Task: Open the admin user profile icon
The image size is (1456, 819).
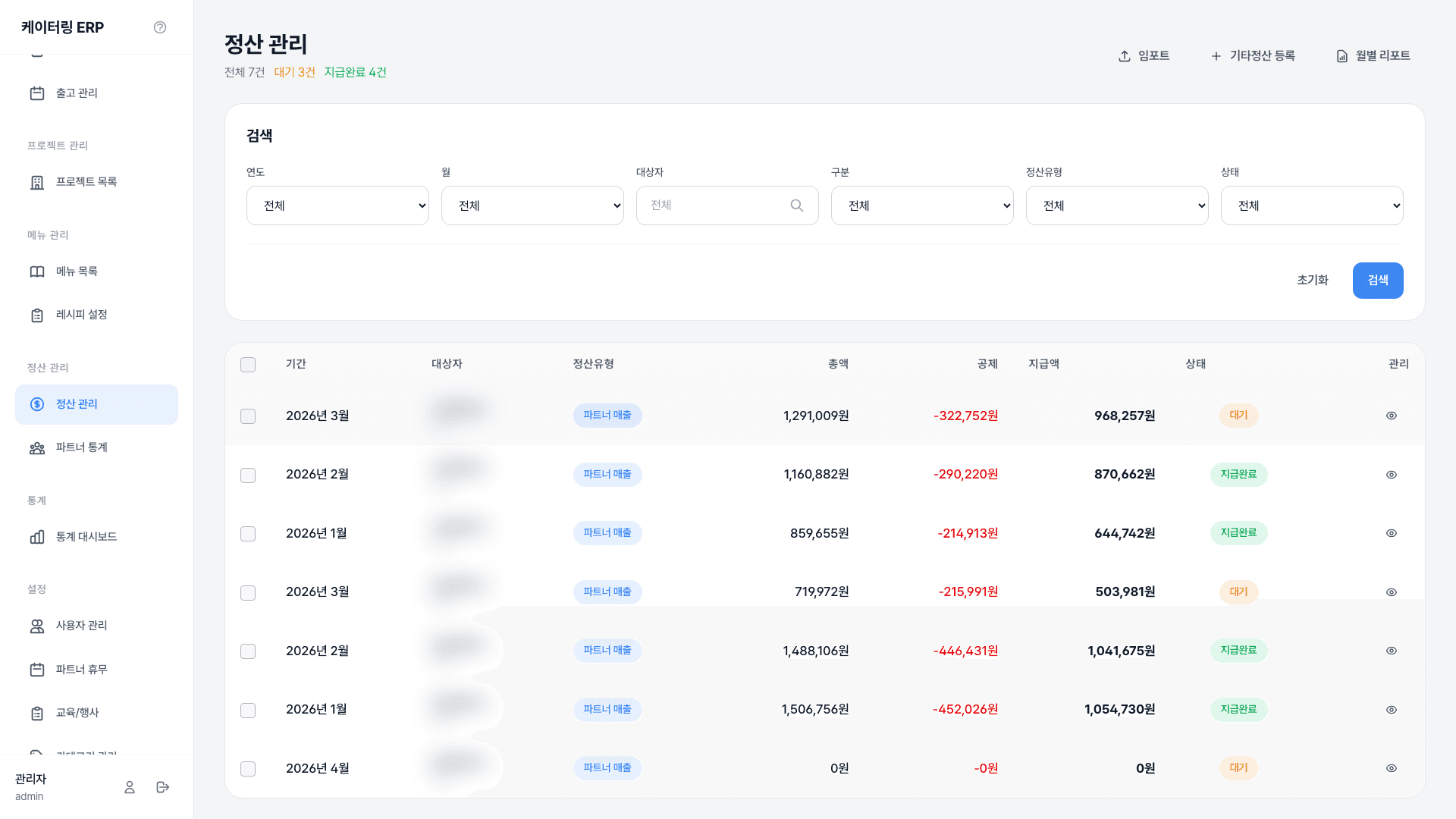Action: (130, 787)
